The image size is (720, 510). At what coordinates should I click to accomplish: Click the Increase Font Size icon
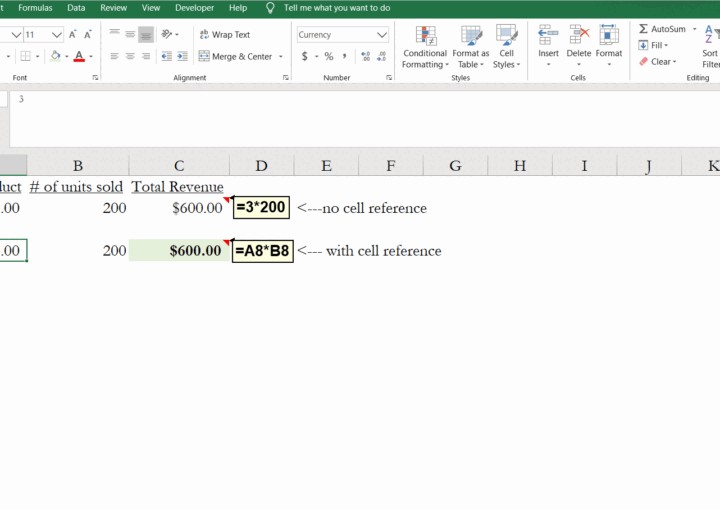[x=73, y=34]
